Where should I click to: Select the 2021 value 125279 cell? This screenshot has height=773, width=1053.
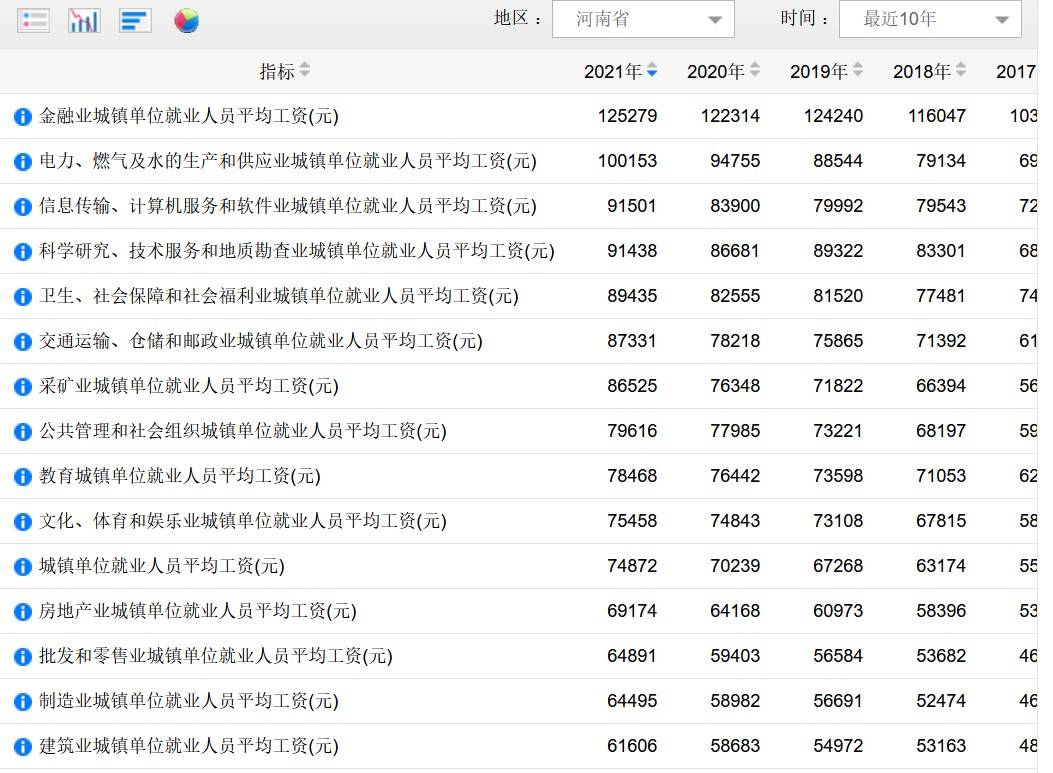click(627, 116)
